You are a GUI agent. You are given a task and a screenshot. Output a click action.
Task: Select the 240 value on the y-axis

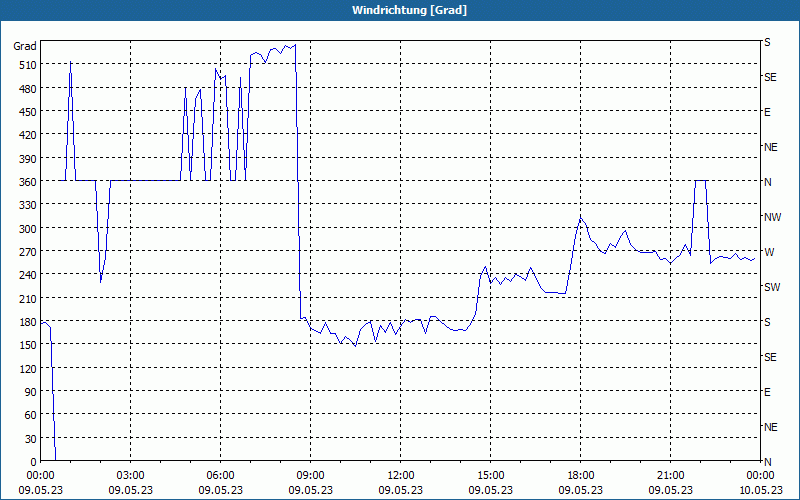[x=28, y=275]
